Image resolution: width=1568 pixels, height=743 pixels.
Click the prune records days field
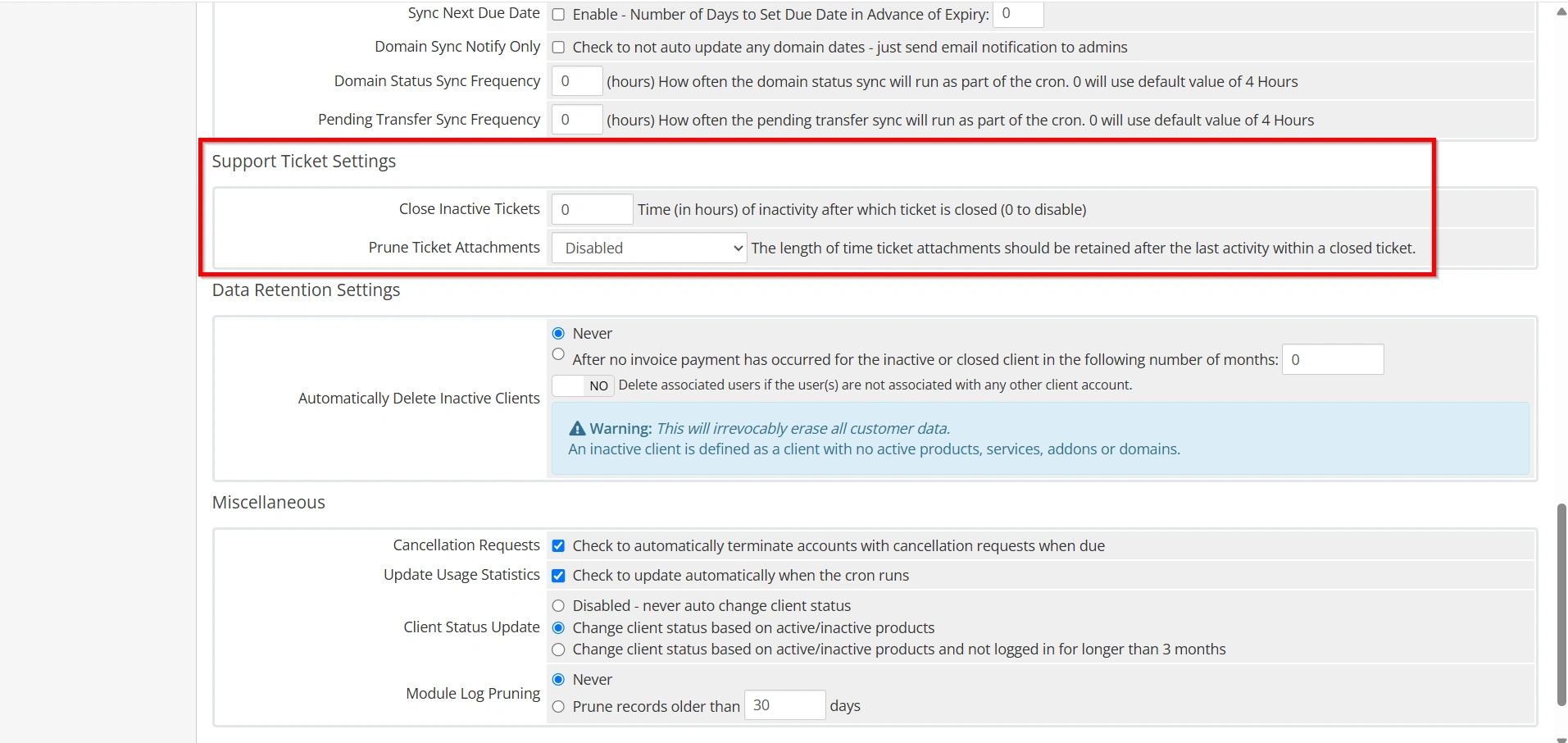[x=784, y=705]
